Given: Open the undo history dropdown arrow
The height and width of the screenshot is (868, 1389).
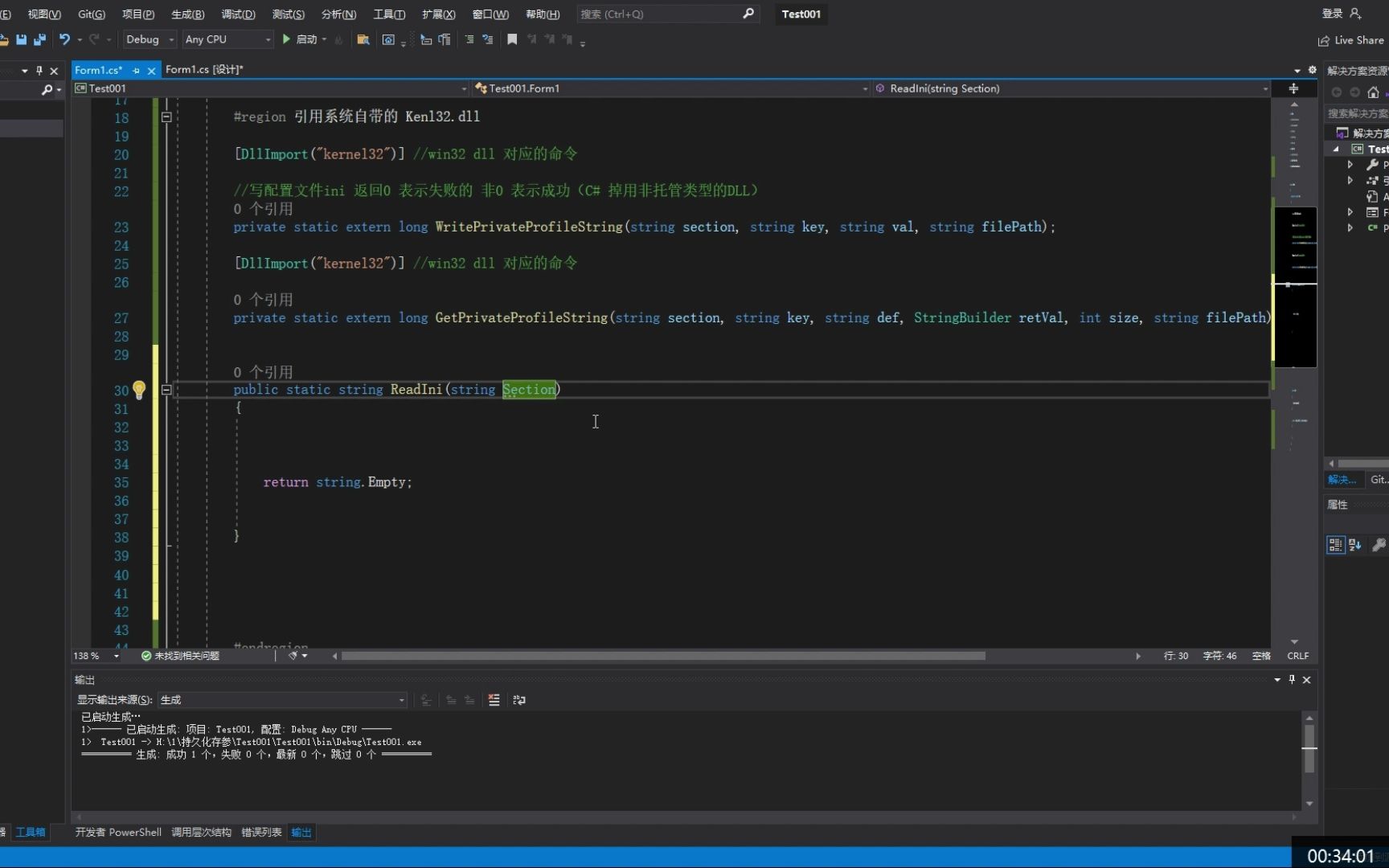Looking at the screenshot, I should pos(79,39).
